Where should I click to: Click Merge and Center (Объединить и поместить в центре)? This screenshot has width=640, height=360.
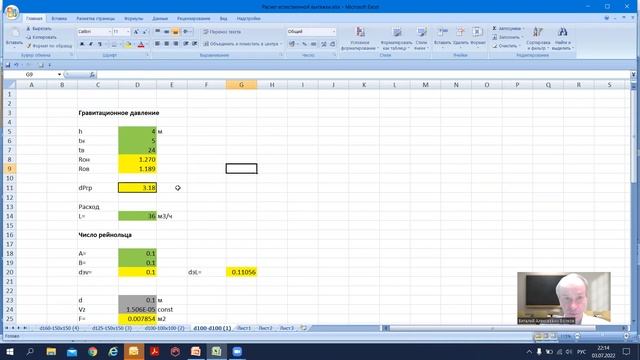tap(242, 44)
